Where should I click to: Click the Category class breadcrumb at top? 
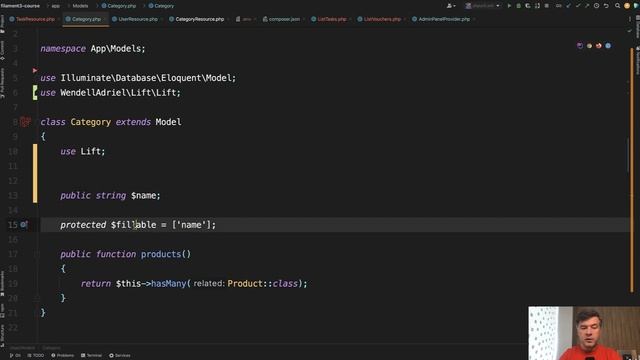point(161,6)
